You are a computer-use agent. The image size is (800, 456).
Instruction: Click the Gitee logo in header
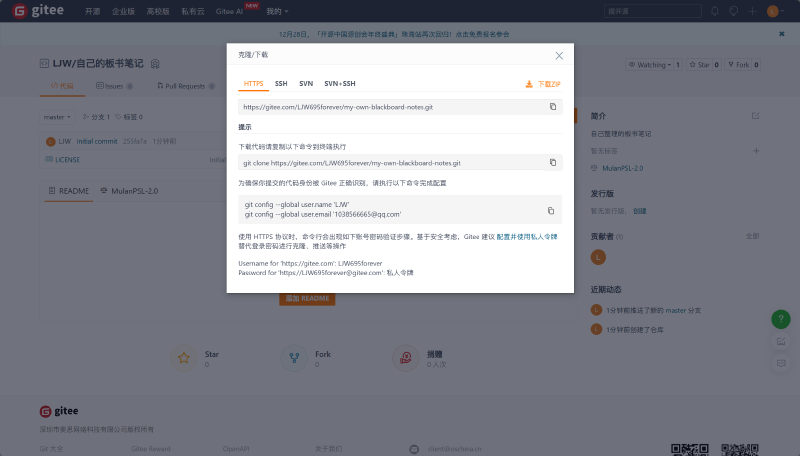point(38,11)
